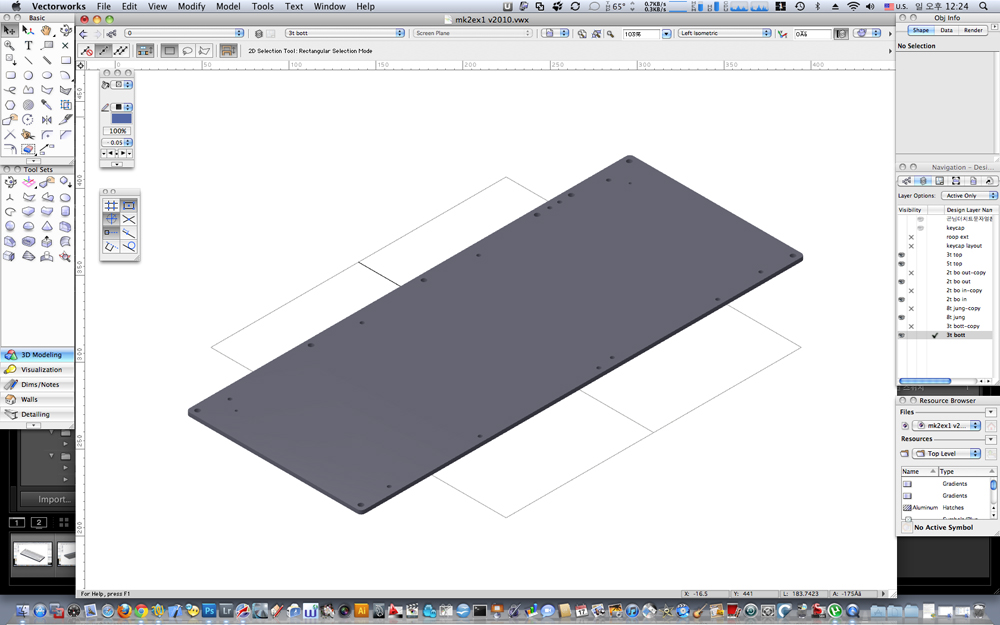Image resolution: width=1000 pixels, height=625 pixels.
Task: Click the blue fill color swatch
Action: pyautogui.click(x=121, y=119)
